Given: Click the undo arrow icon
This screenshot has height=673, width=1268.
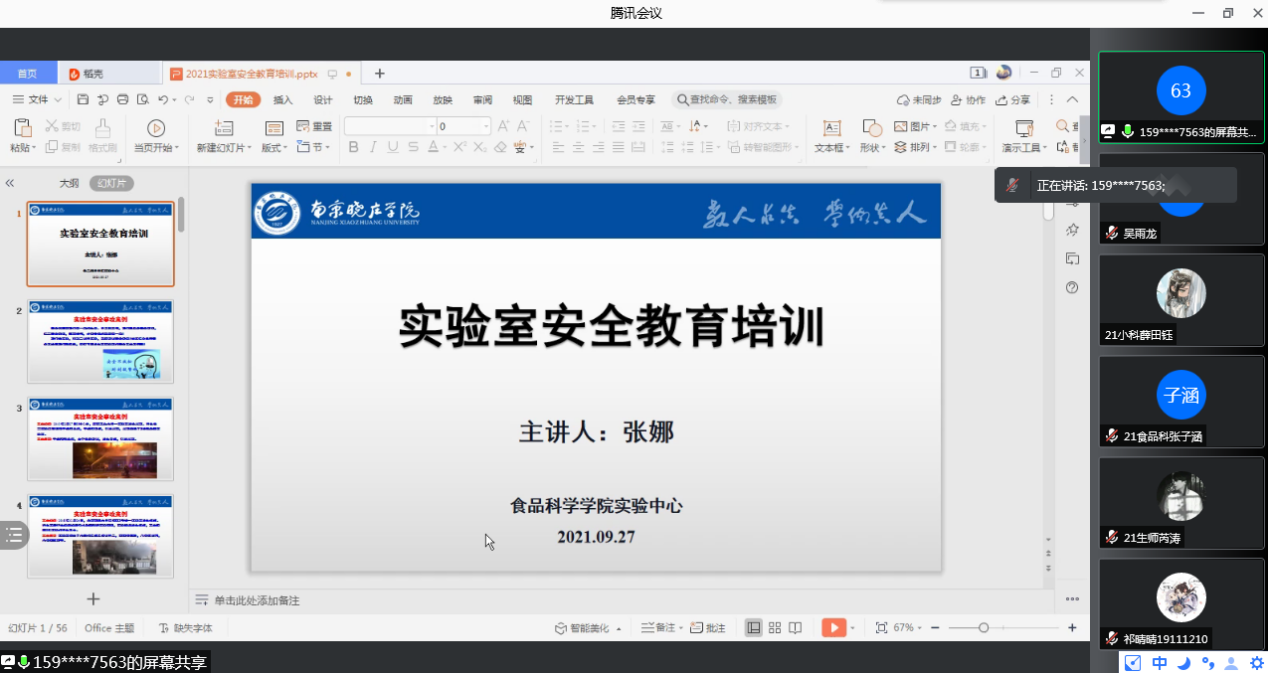Looking at the screenshot, I should (163, 100).
